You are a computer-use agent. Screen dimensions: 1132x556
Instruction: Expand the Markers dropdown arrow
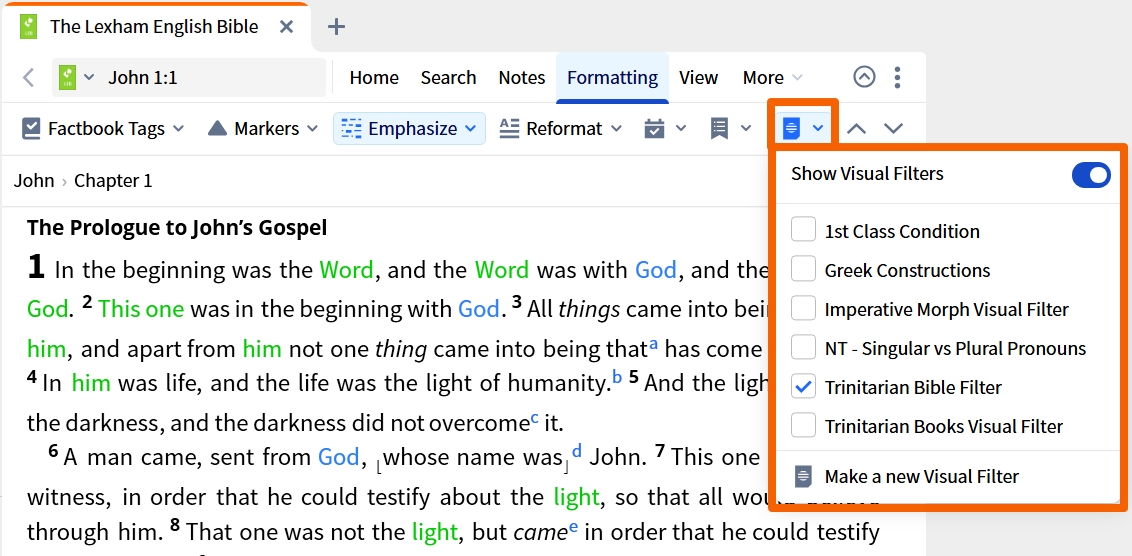point(313,129)
